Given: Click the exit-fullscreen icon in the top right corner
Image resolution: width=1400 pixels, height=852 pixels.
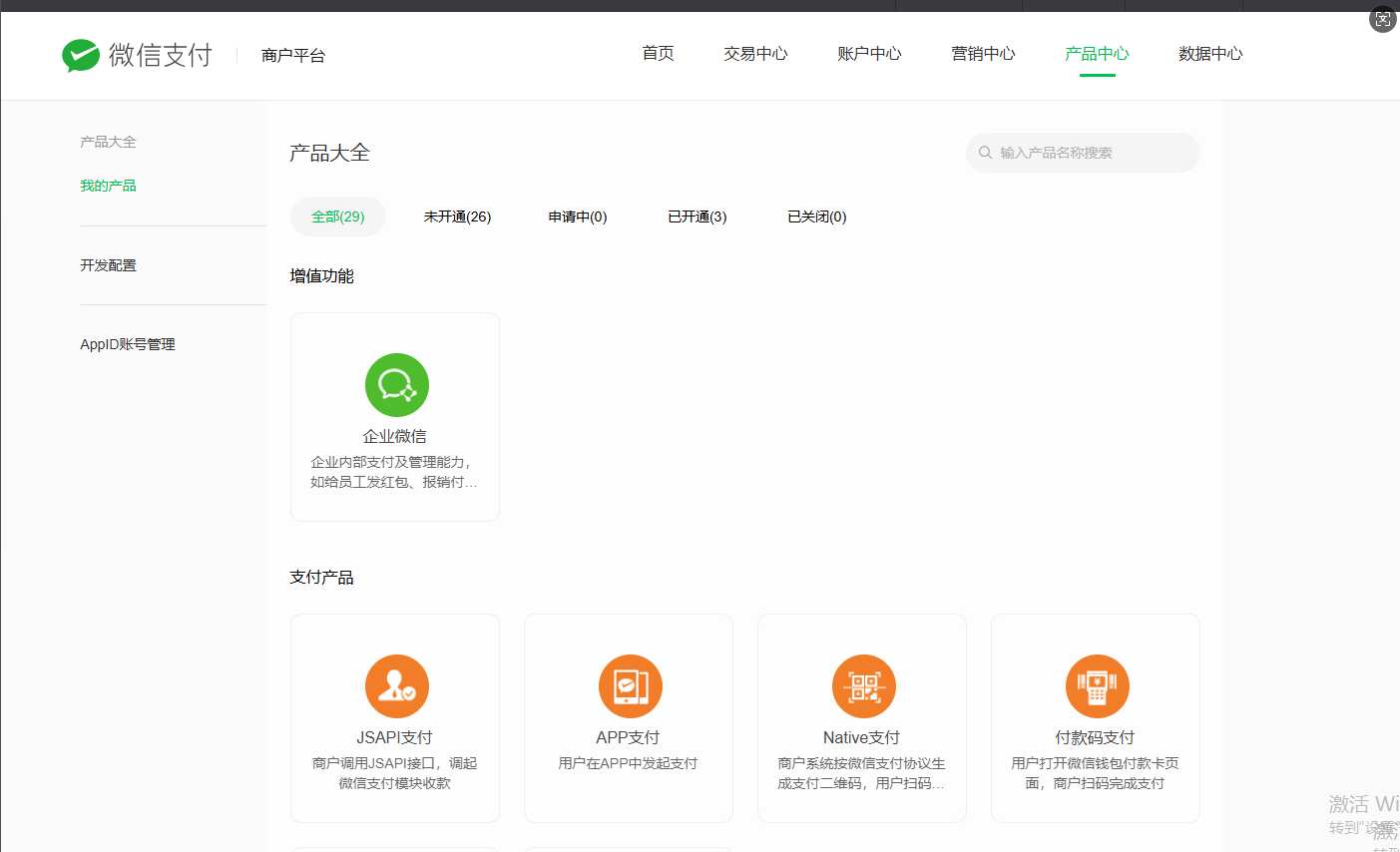Looking at the screenshot, I should tap(1383, 19).
